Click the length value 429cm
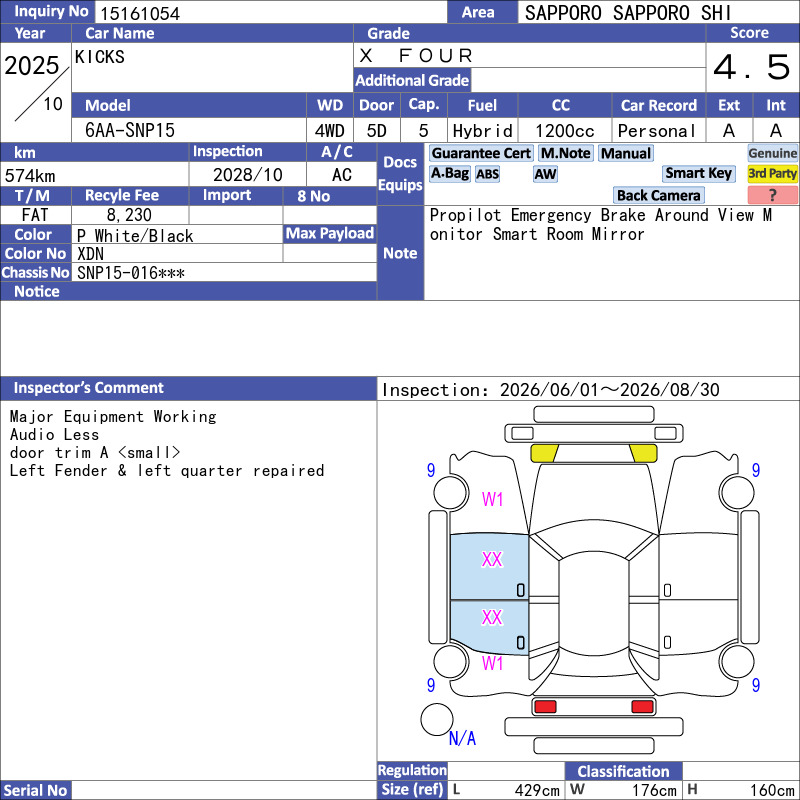This screenshot has height=800, width=800. point(537,790)
